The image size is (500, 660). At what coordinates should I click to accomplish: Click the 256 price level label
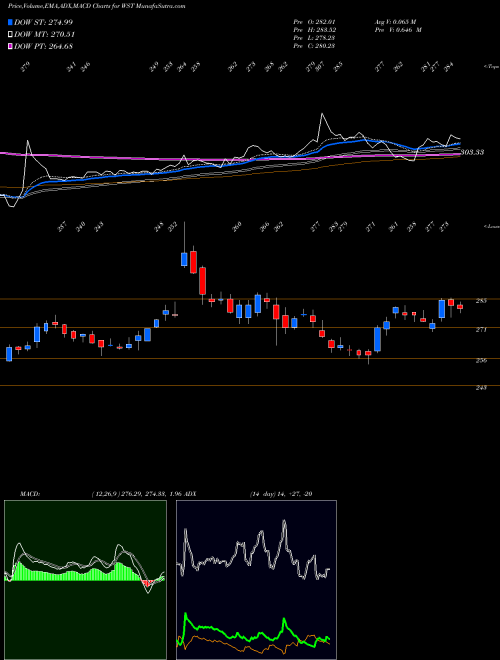[481, 361]
